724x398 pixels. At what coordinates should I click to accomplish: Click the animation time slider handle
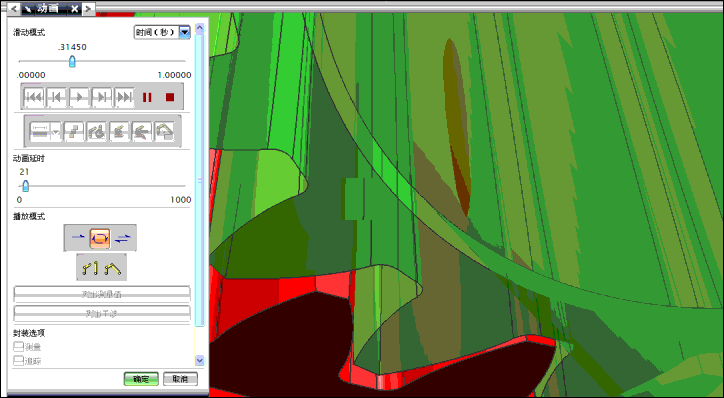(72, 61)
